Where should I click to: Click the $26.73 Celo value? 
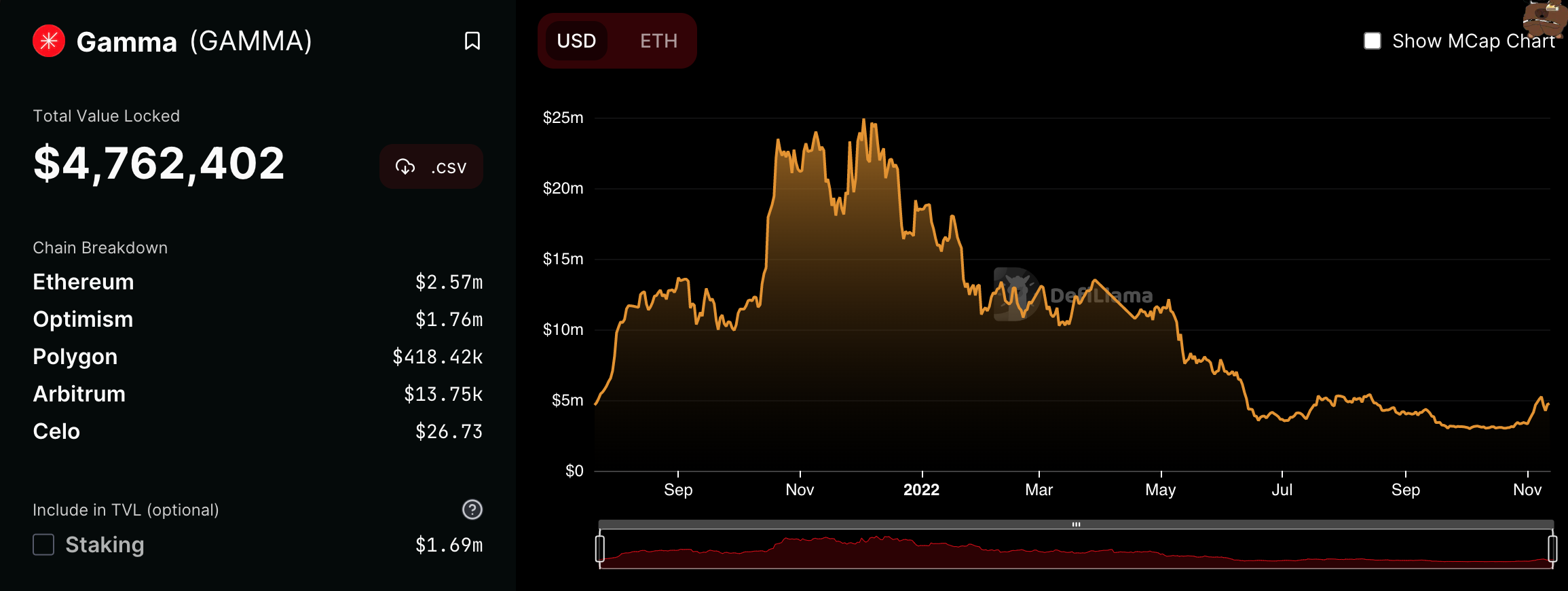449,431
